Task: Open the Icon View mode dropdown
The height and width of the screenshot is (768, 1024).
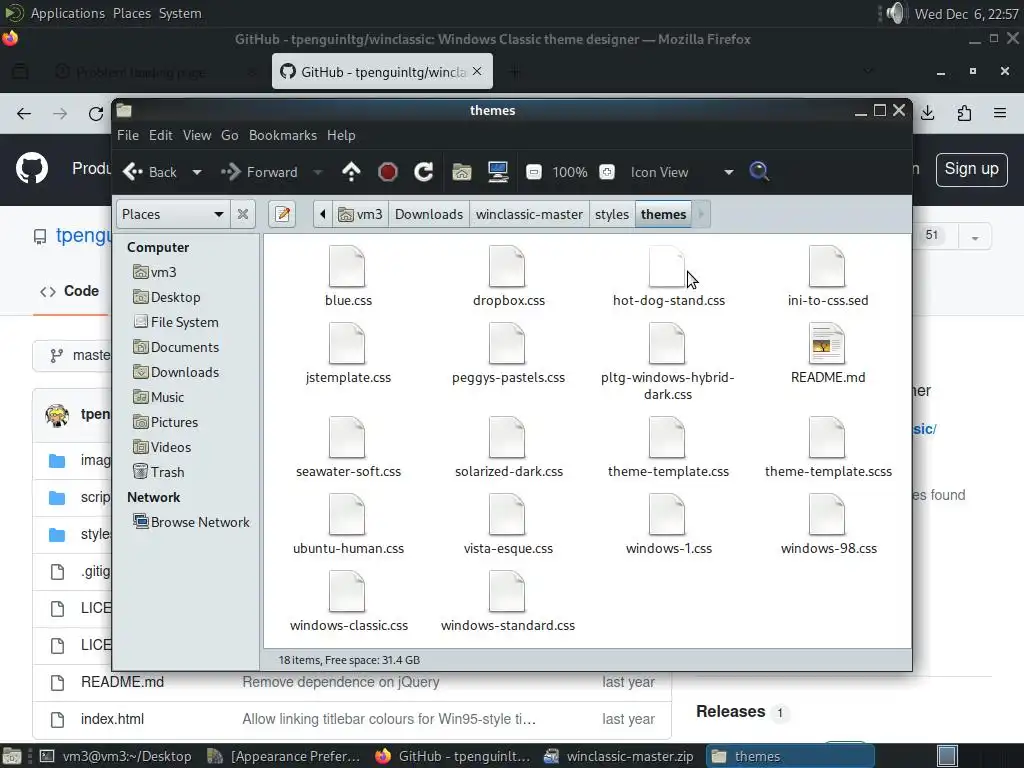Action: 682,172
